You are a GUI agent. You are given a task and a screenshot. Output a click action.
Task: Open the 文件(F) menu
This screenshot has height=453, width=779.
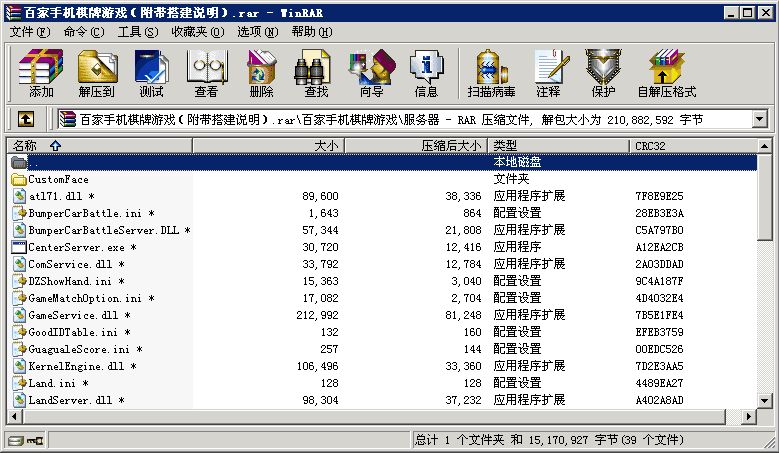tap(29, 32)
